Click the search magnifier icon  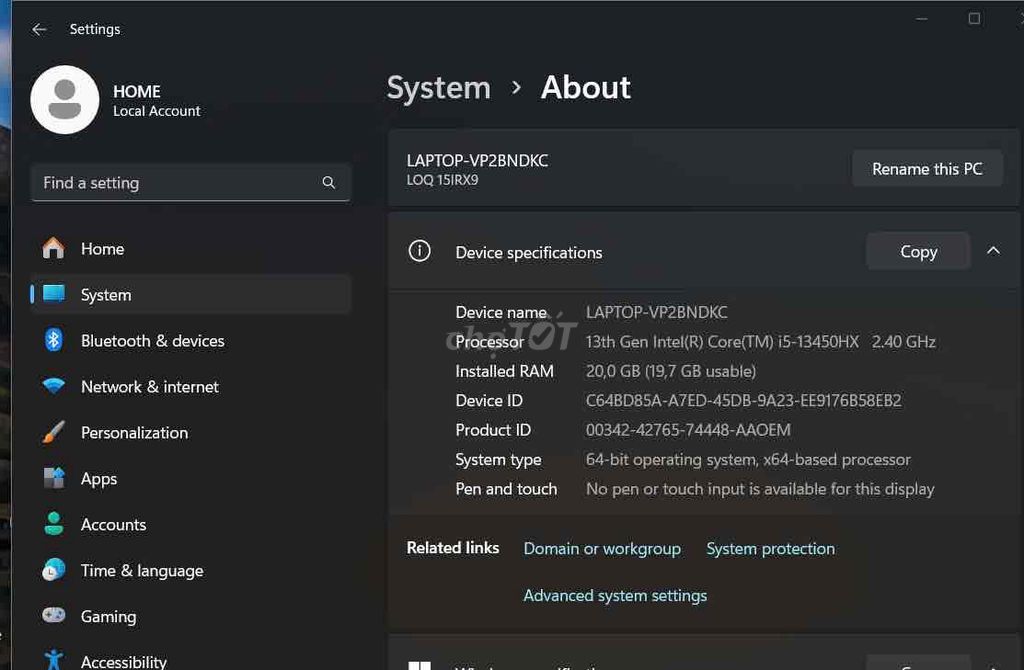(x=328, y=183)
